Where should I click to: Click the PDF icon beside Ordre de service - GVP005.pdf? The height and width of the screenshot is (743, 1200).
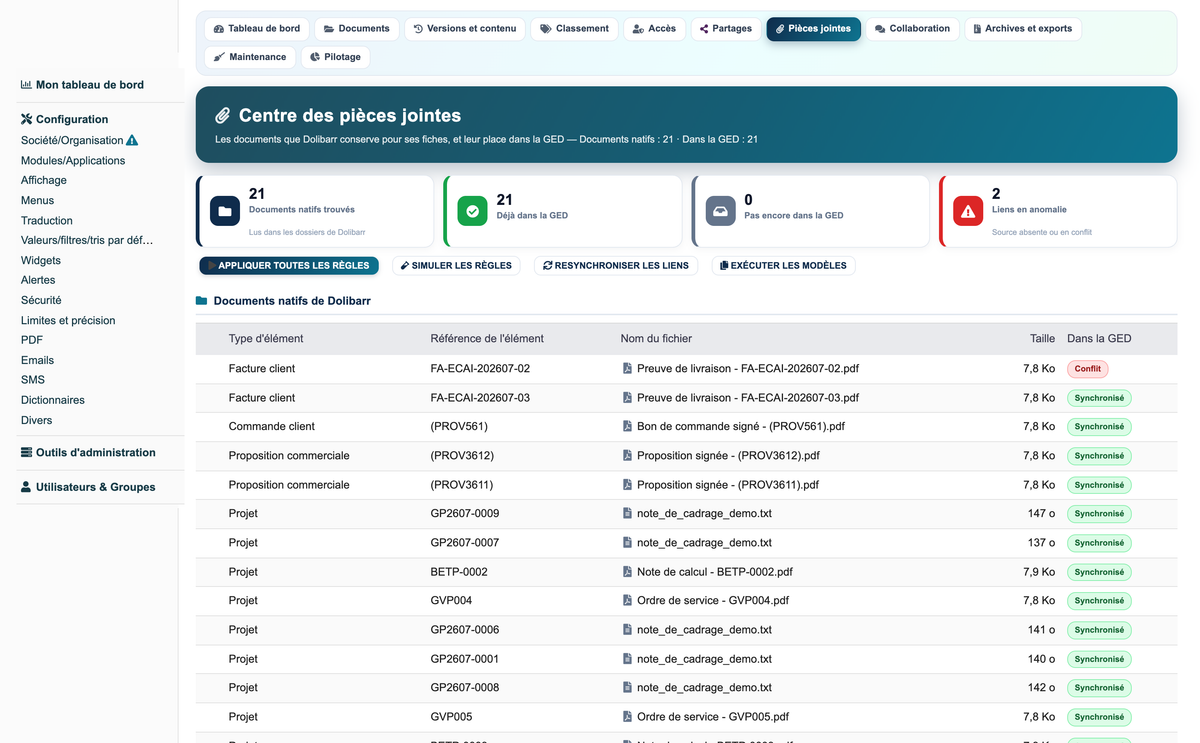pyautogui.click(x=627, y=717)
